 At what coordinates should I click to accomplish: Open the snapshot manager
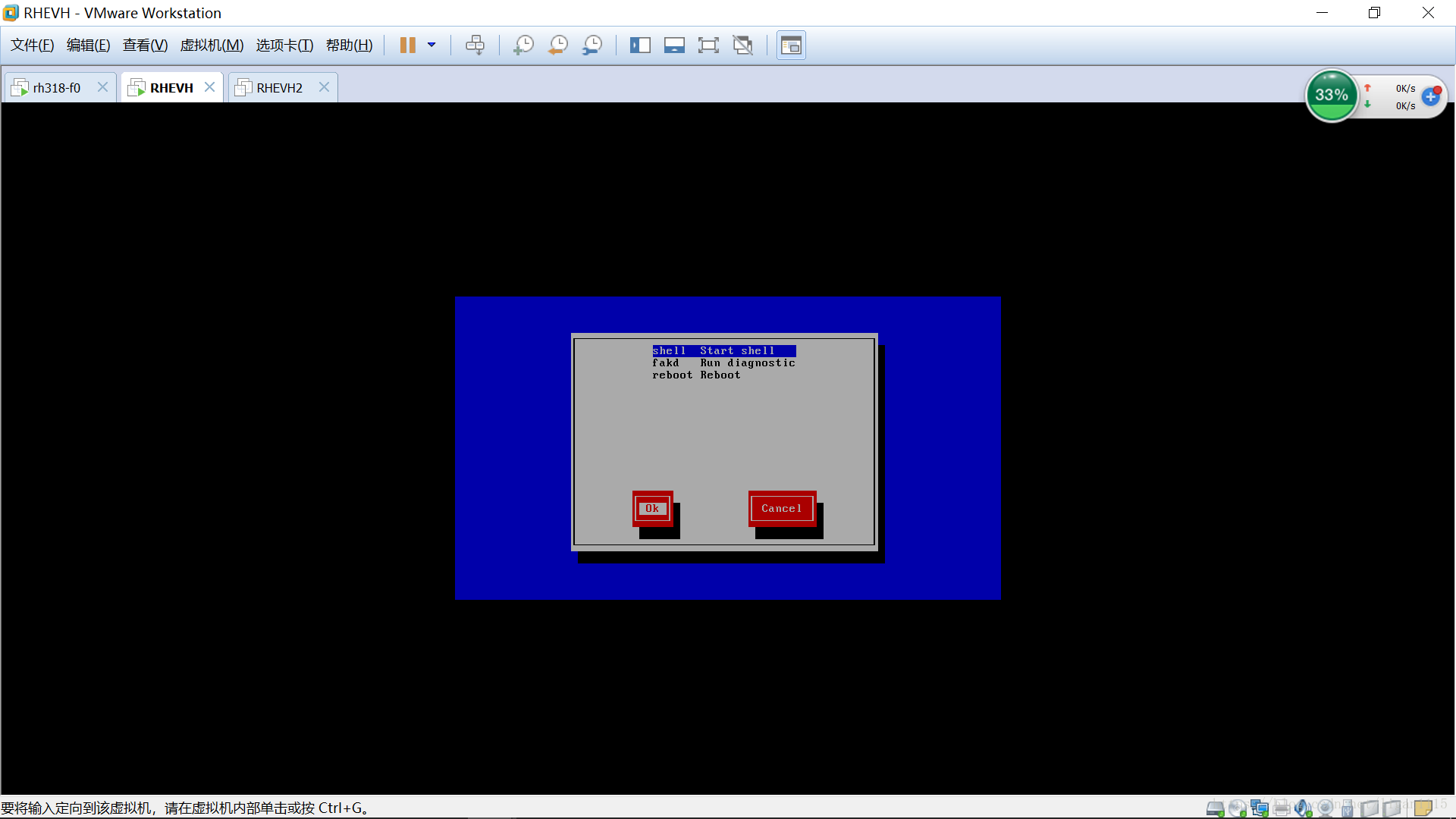point(592,45)
